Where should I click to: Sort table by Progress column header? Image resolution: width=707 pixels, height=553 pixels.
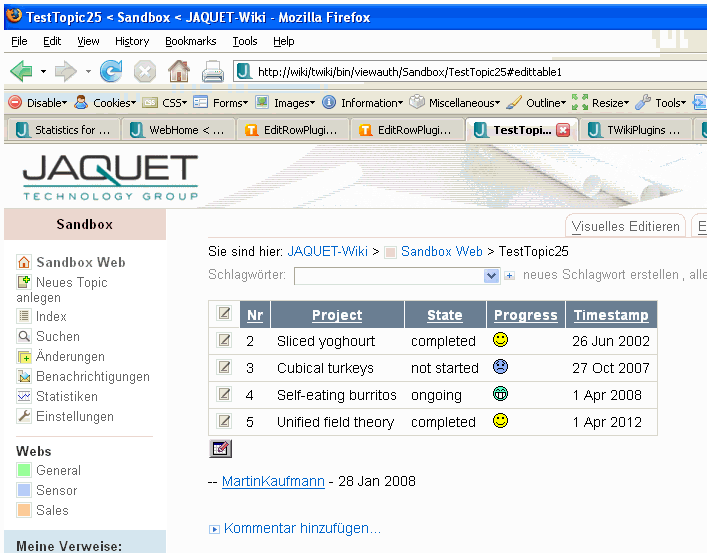click(525, 315)
